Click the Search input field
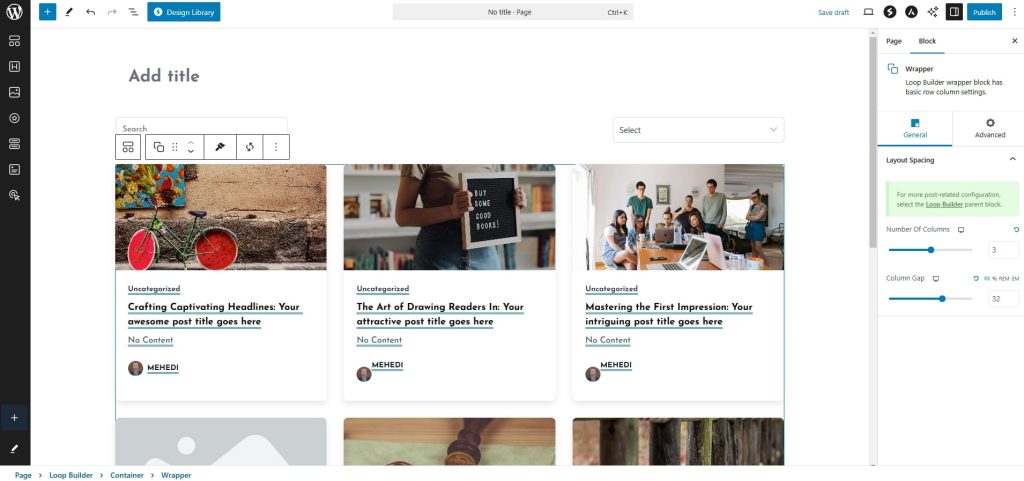 (201, 127)
